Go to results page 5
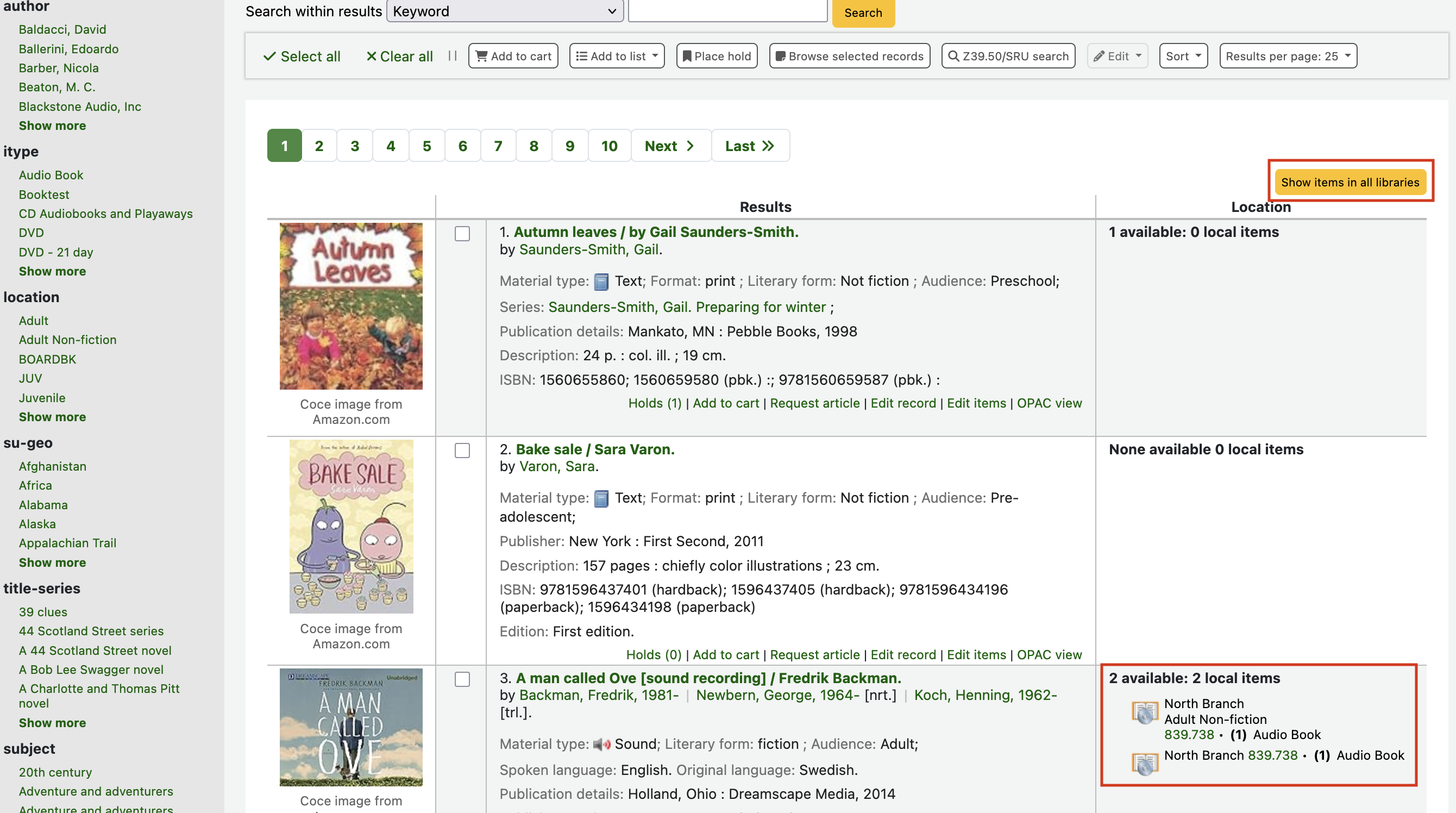The height and width of the screenshot is (813, 1456). click(x=426, y=146)
